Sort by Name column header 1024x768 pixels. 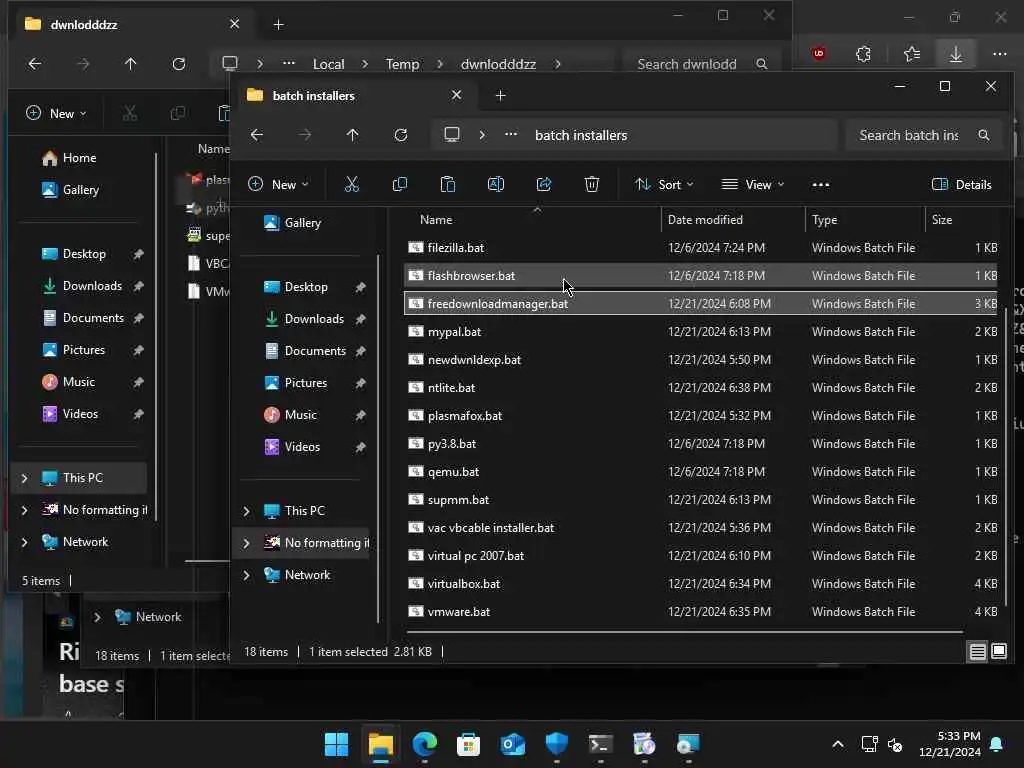(x=532, y=219)
